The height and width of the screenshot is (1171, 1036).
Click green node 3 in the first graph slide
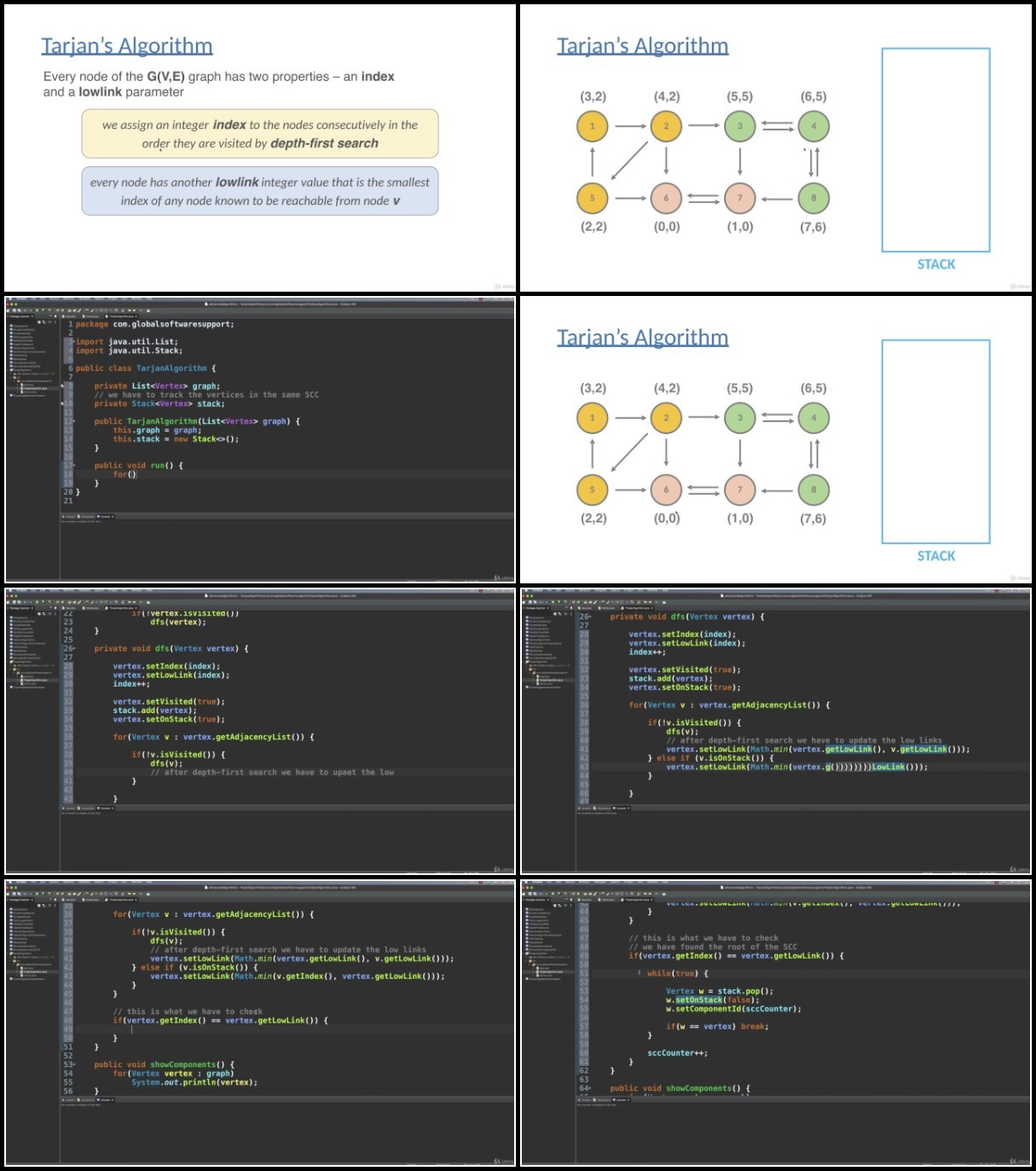tap(739, 126)
